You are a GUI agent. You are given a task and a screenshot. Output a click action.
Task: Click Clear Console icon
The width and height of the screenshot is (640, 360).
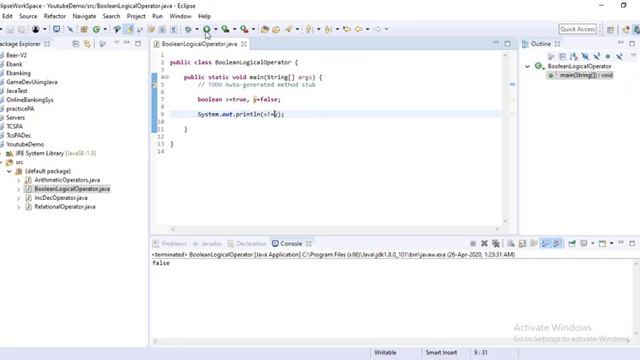511,244
